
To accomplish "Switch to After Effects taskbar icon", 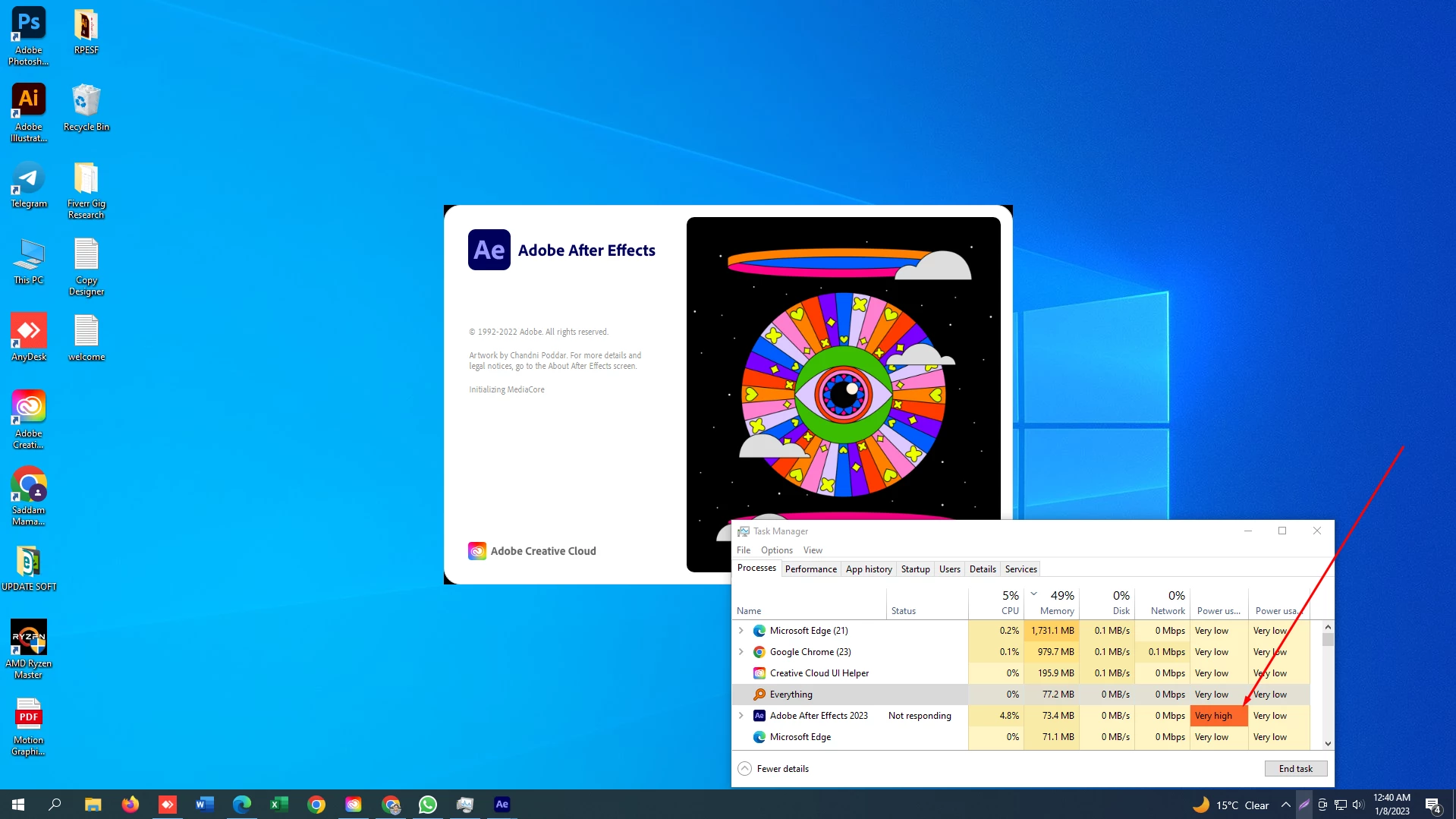I will 502,805.
